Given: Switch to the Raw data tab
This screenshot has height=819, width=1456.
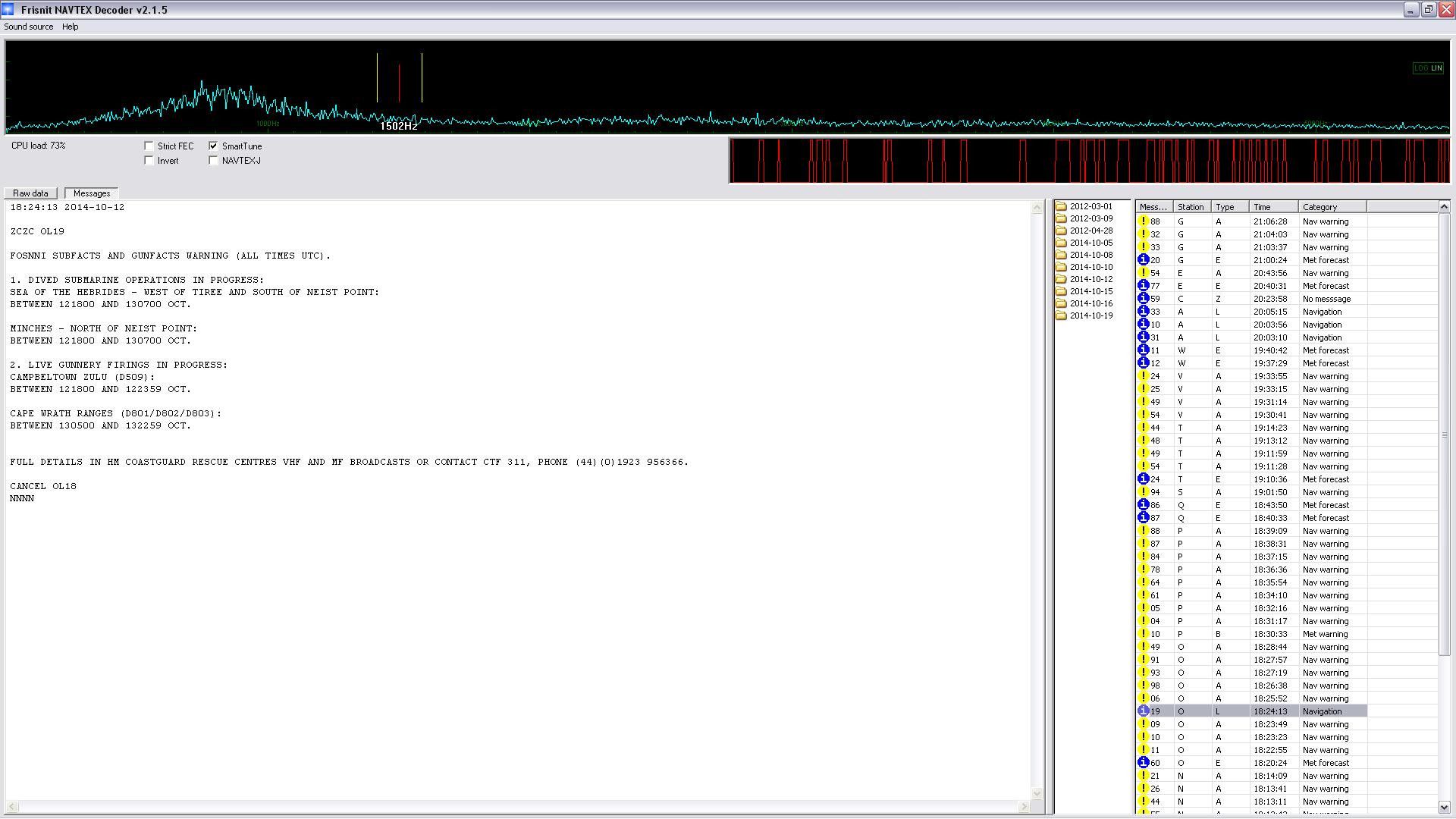Looking at the screenshot, I should click(30, 193).
